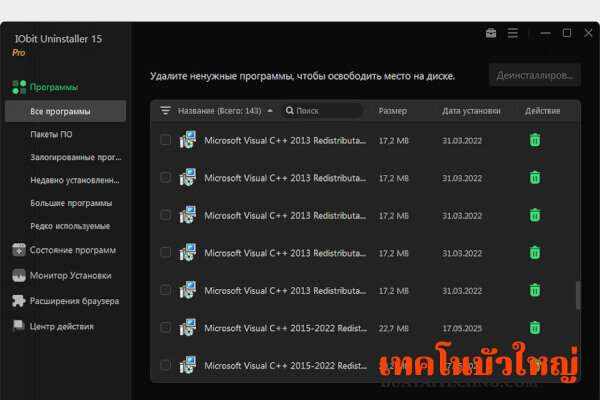Screen dimensions: 600x400
Task: Check the last Visual C++ 2015-2022 row checkbox
Action: 165,365
